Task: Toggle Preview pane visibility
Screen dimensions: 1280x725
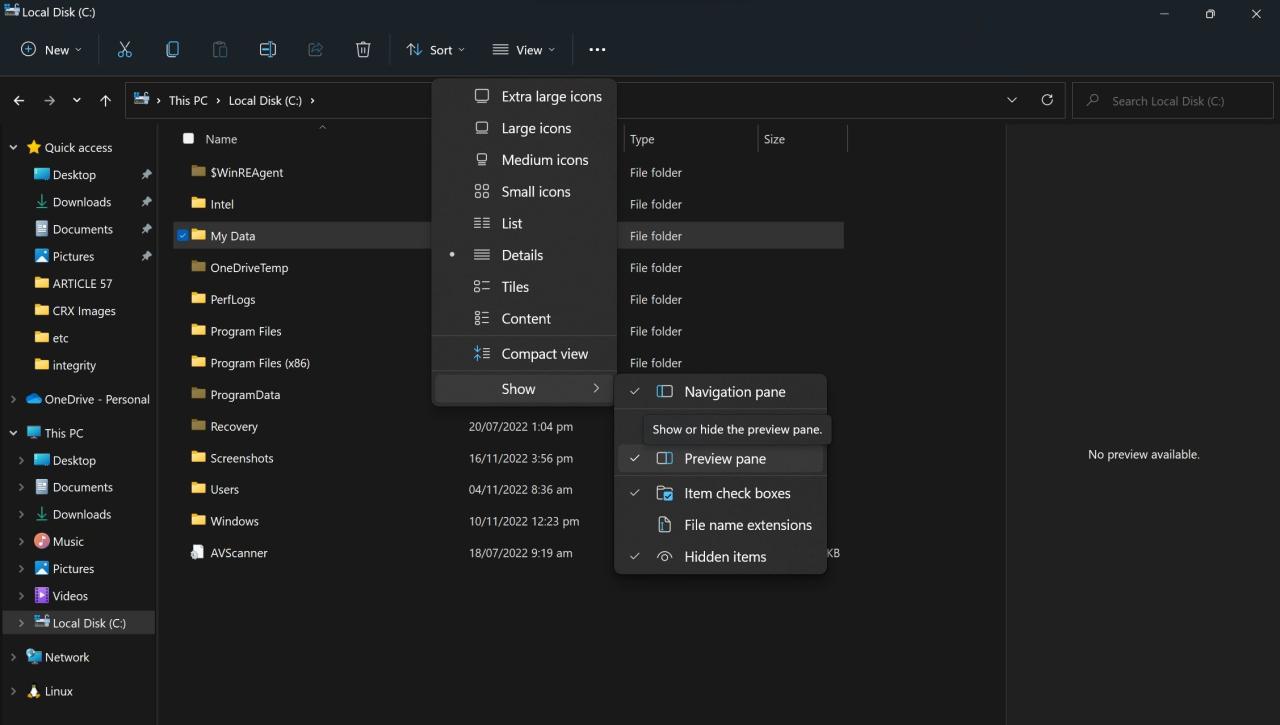Action: [720, 459]
